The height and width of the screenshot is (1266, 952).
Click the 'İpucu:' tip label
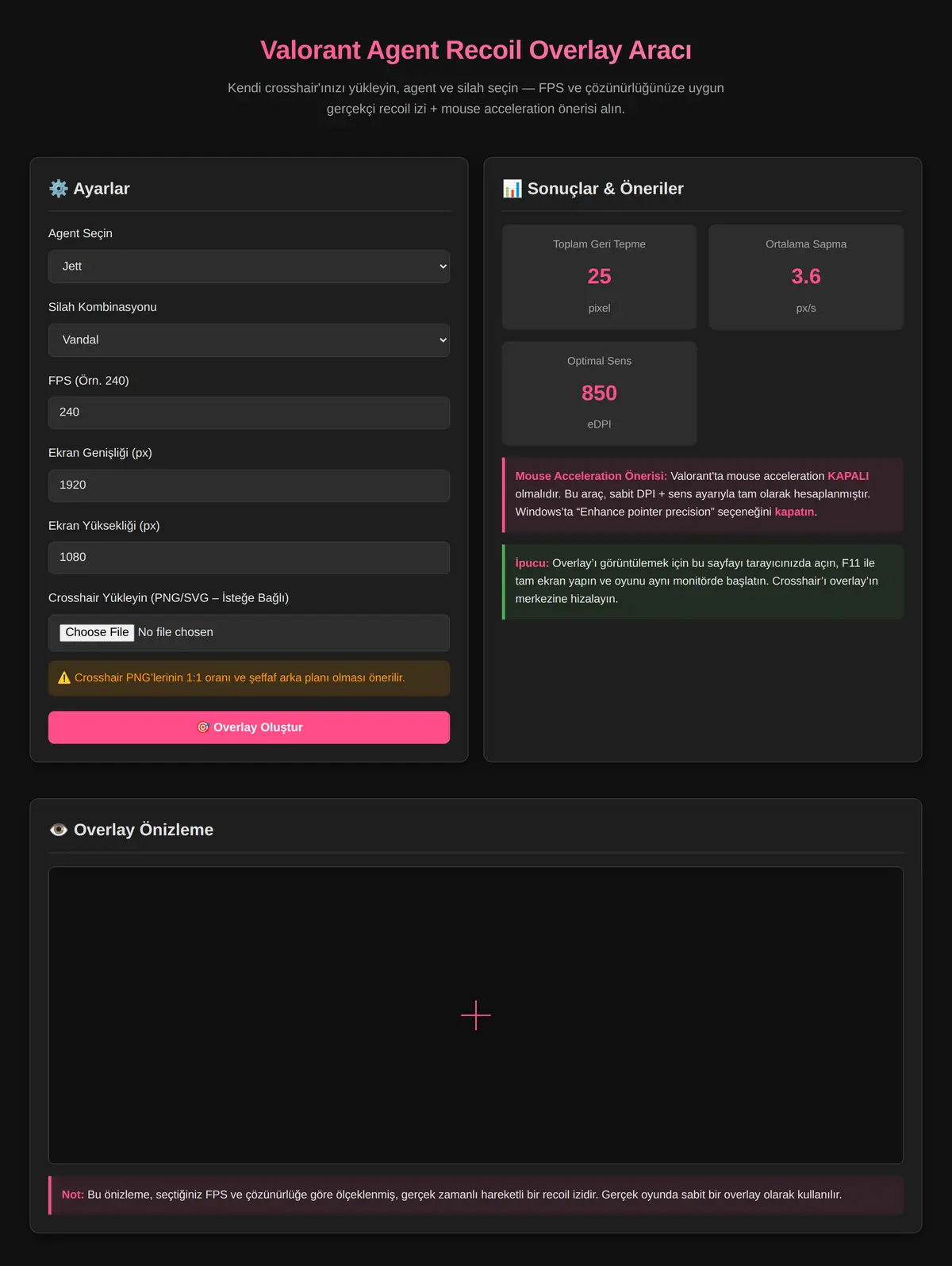pyautogui.click(x=532, y=563)
